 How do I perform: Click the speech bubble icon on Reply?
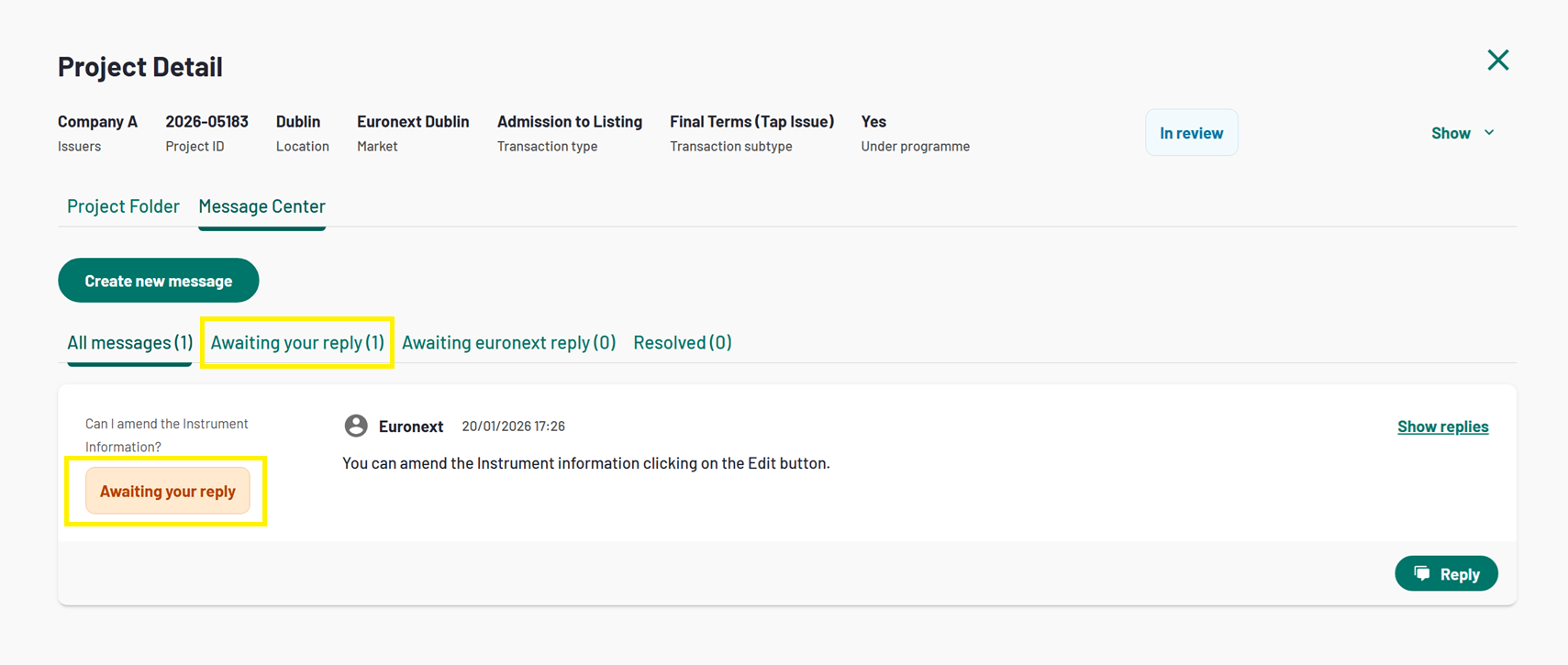point(1422,573)
